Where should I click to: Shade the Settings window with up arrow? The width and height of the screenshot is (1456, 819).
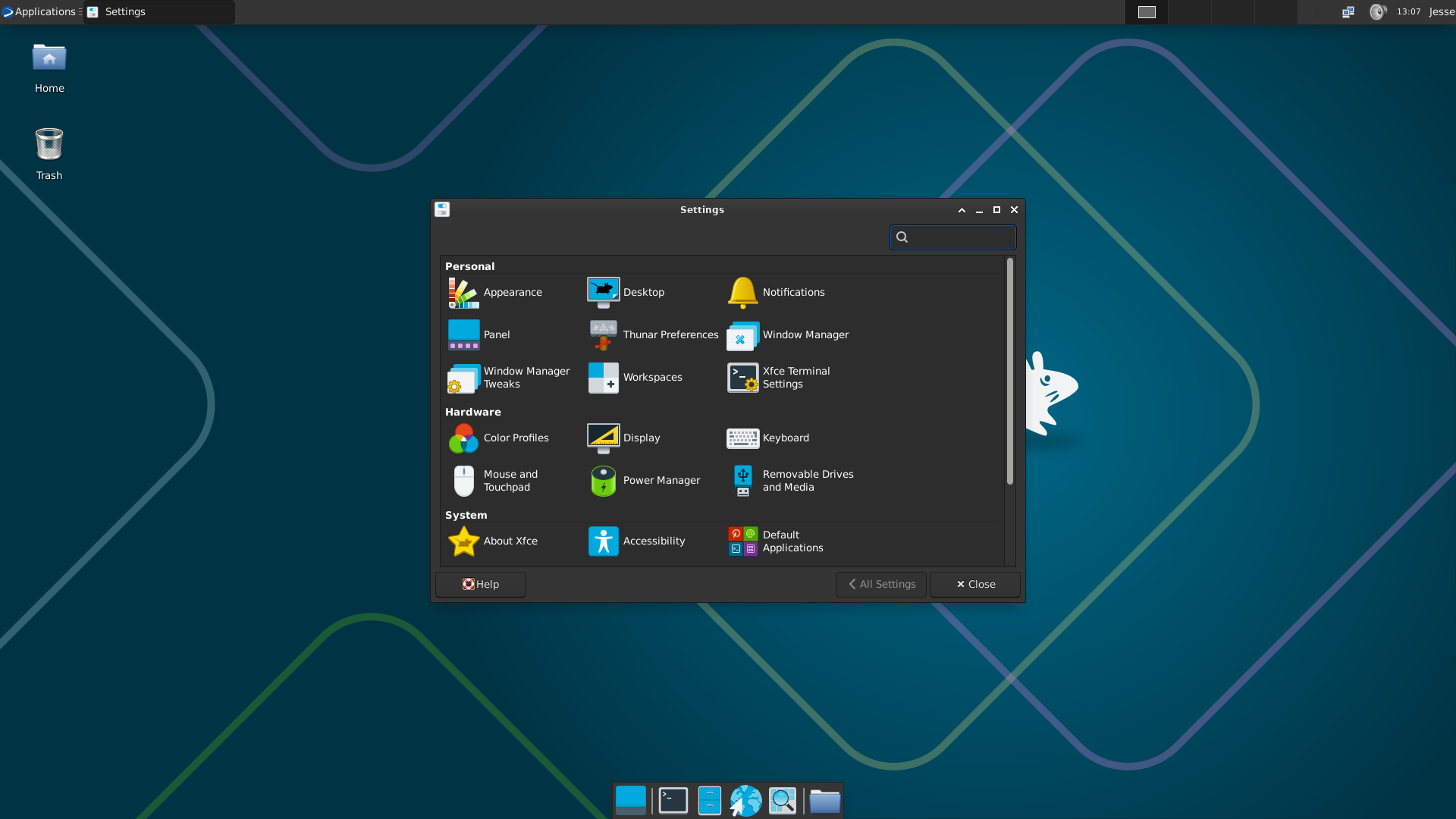pos(962,210)
